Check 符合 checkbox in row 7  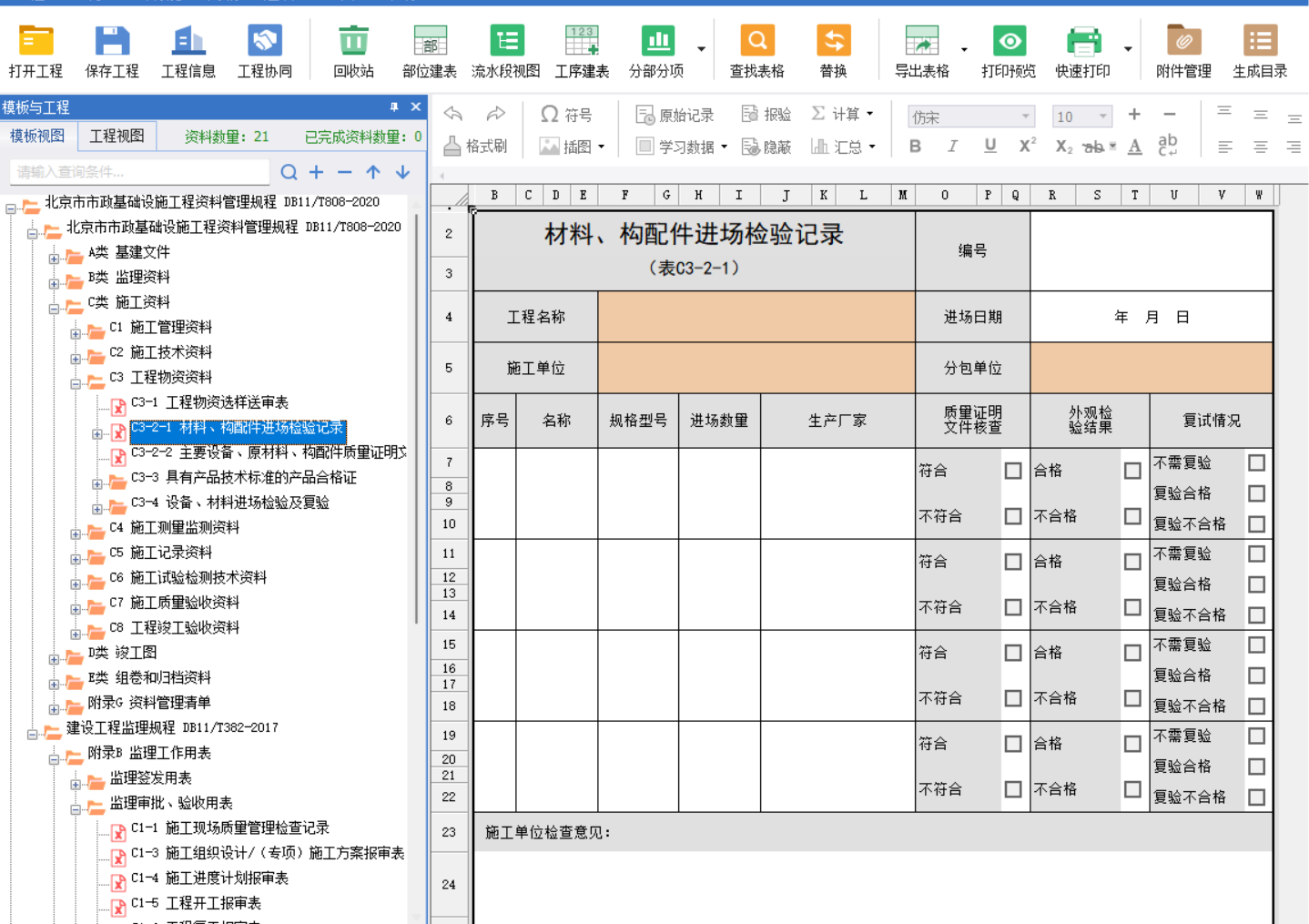point(1013,471)
